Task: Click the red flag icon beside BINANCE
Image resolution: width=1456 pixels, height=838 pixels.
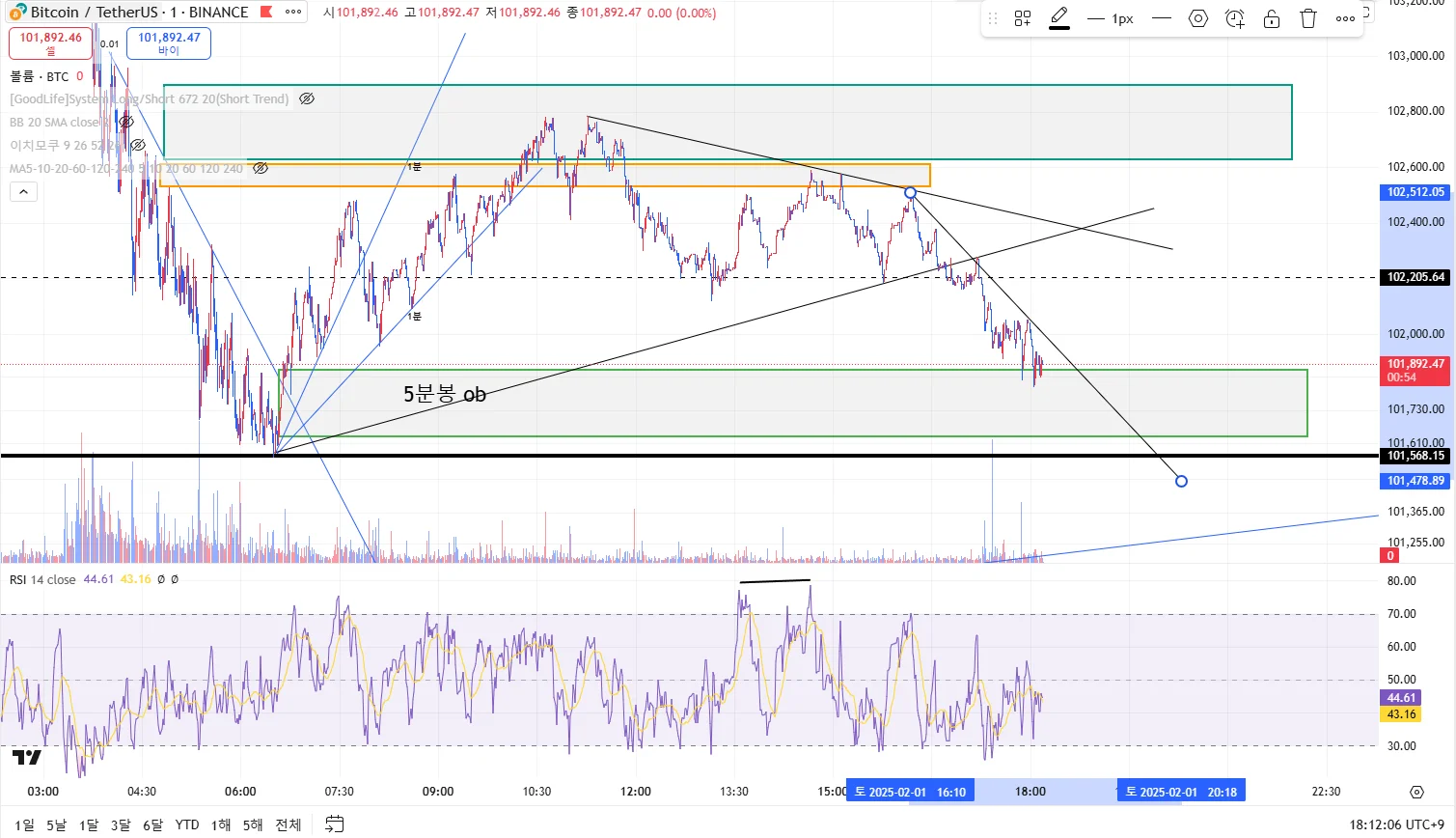Action: click(x=266, y=13)
